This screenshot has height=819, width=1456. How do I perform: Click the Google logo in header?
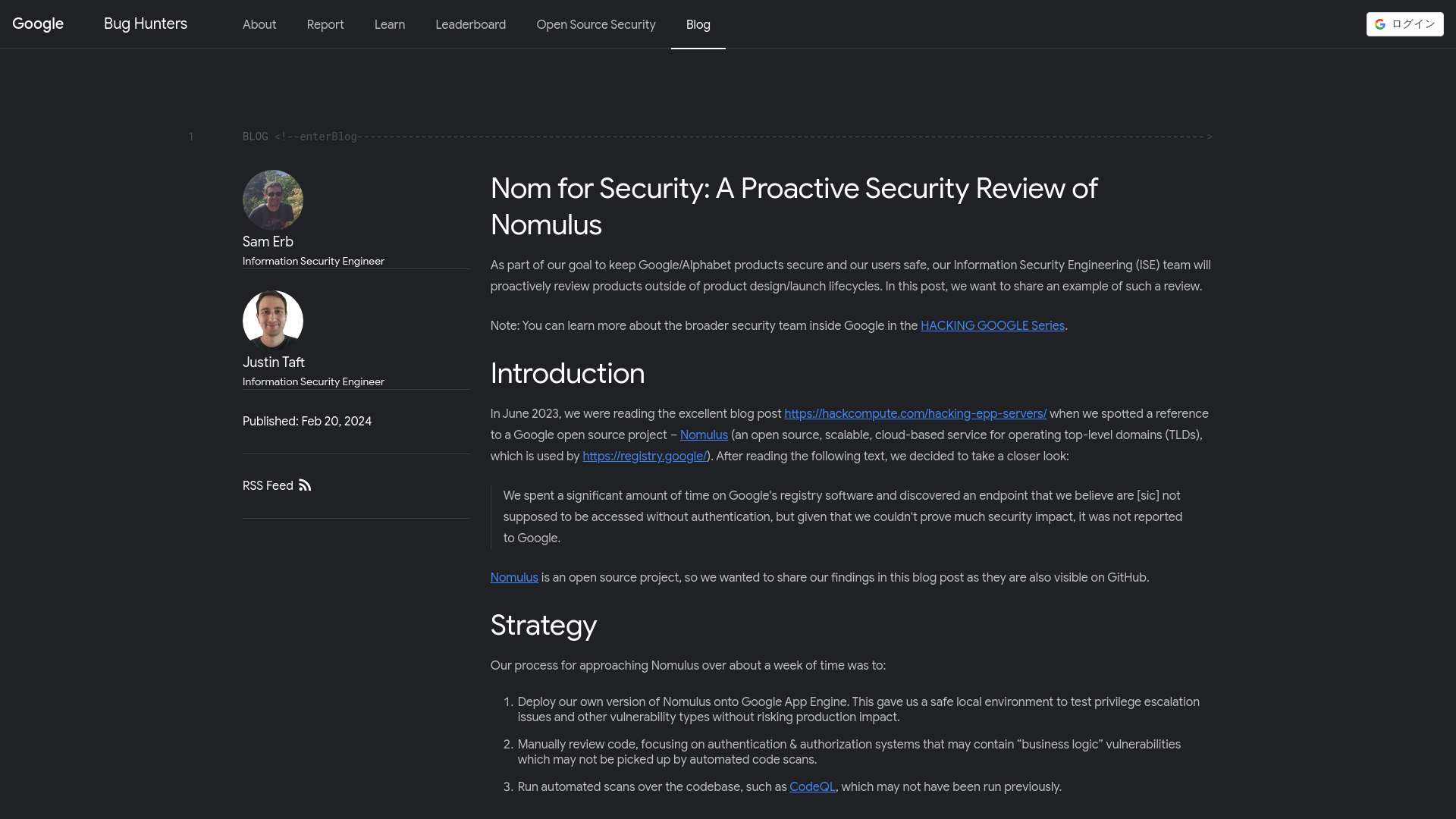pyautogui.click(x=38, y=24)
